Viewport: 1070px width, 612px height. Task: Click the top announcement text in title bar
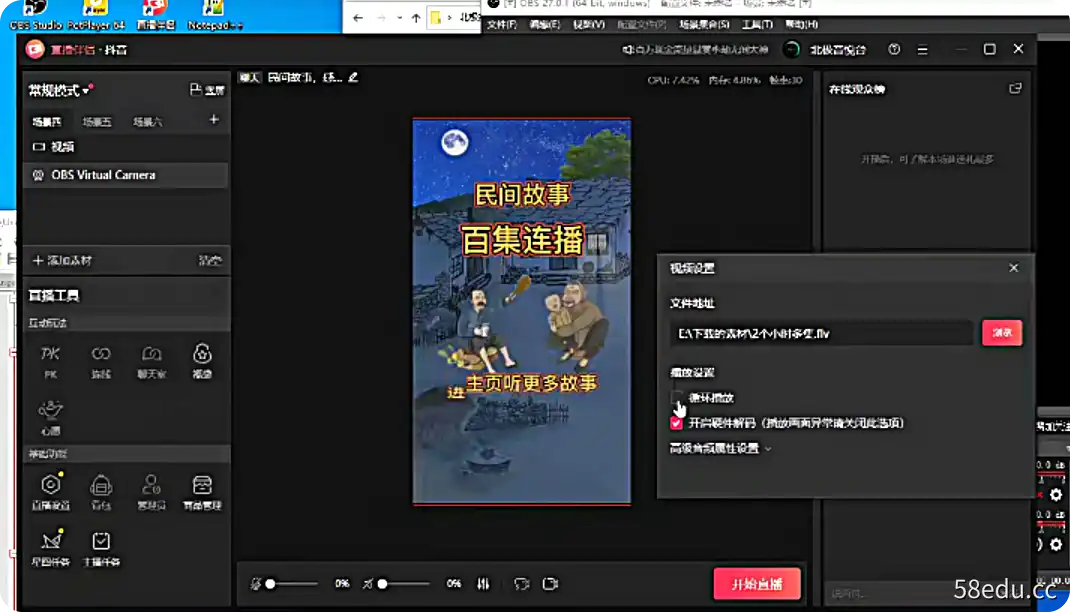click(695, 50)
